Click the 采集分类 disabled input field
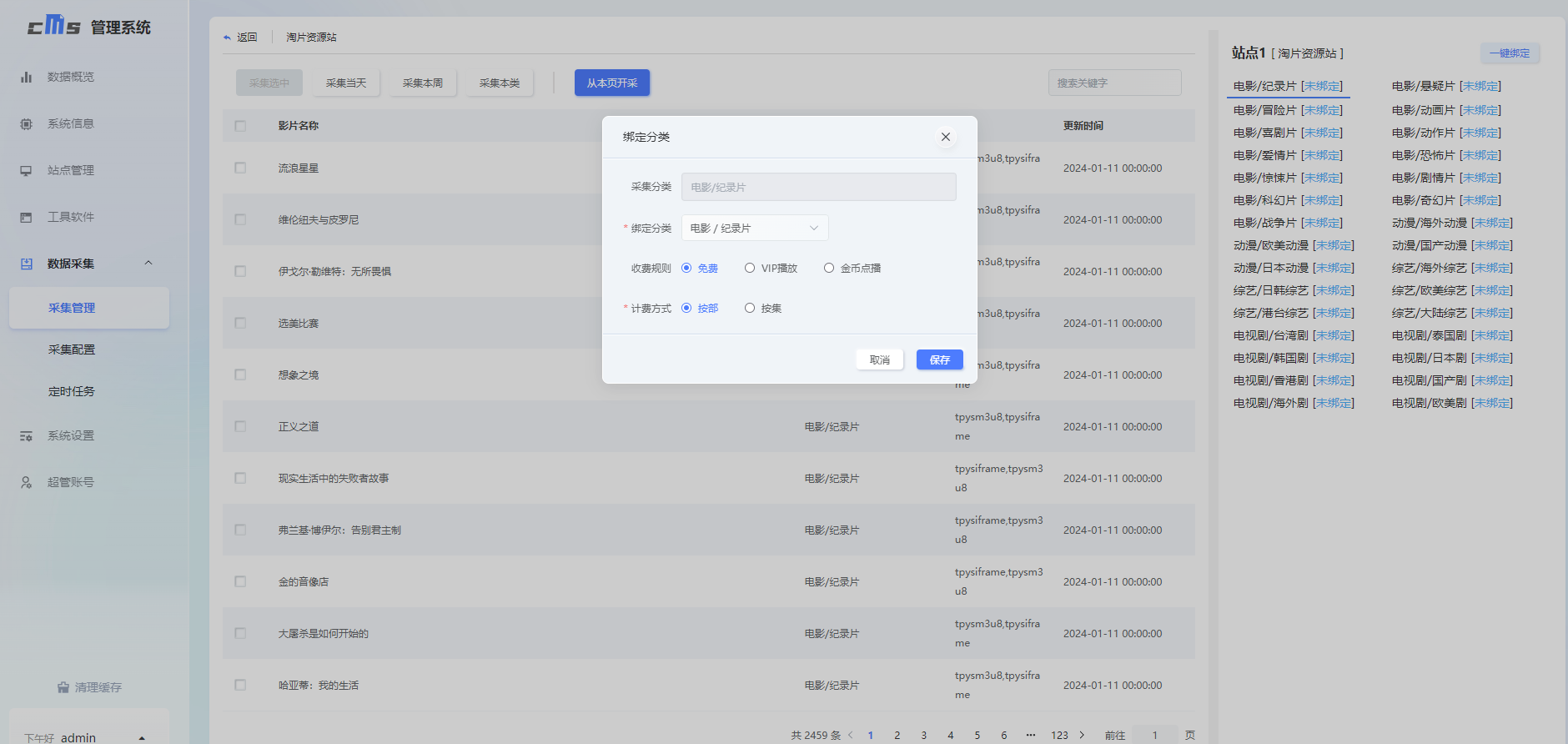 click(819, 187)
